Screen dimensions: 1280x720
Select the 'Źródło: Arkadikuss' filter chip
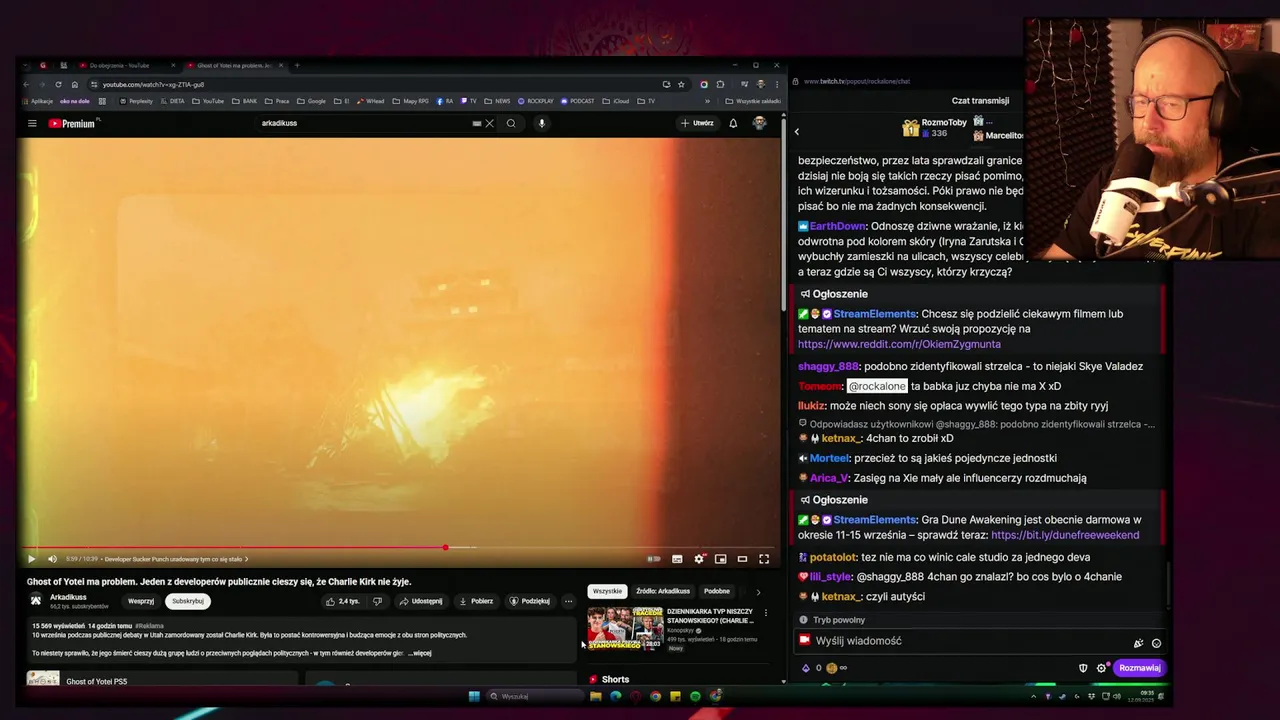(663, 591)
